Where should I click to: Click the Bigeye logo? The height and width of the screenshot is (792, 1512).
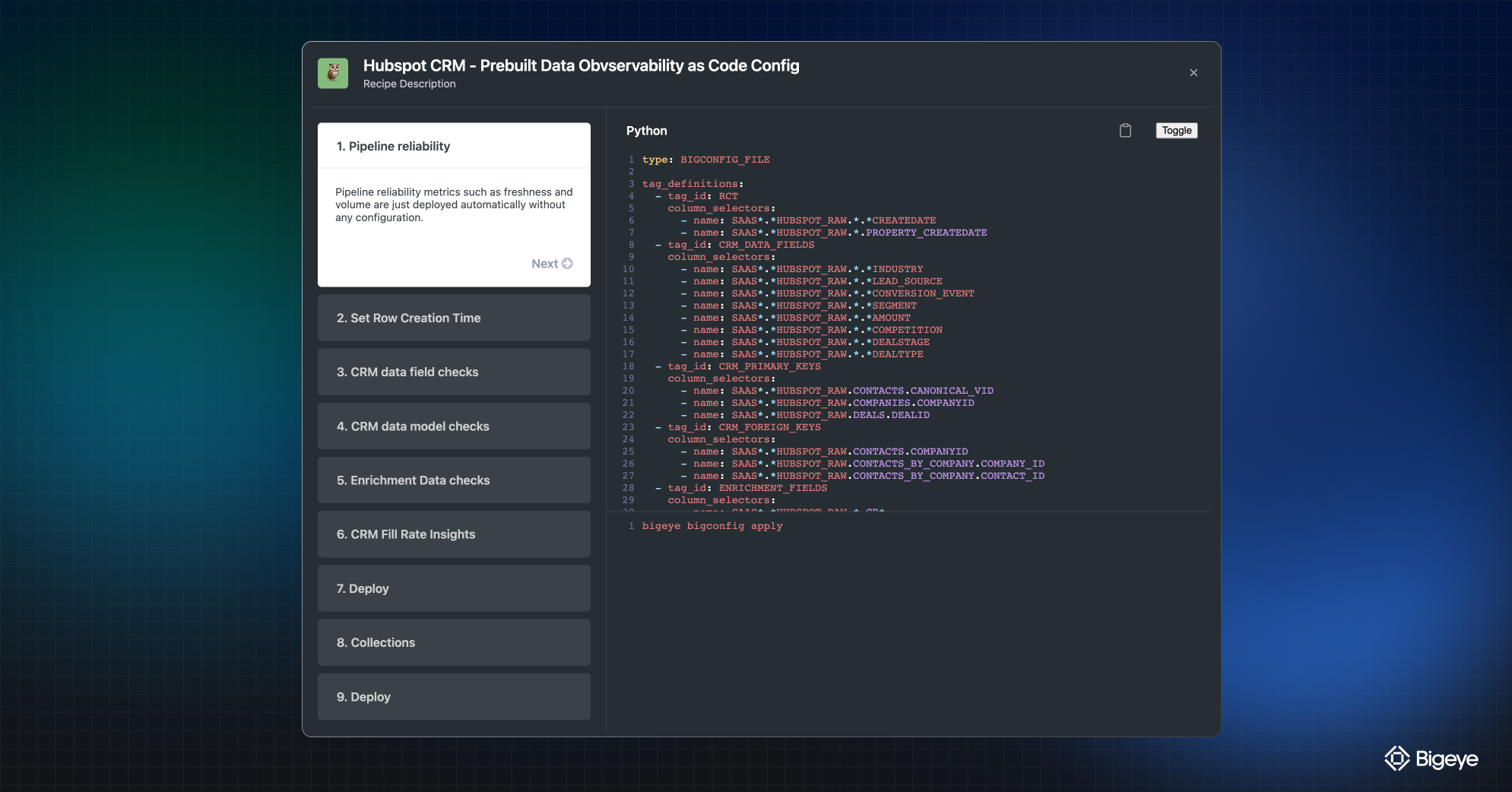(x=1431, y=759)
